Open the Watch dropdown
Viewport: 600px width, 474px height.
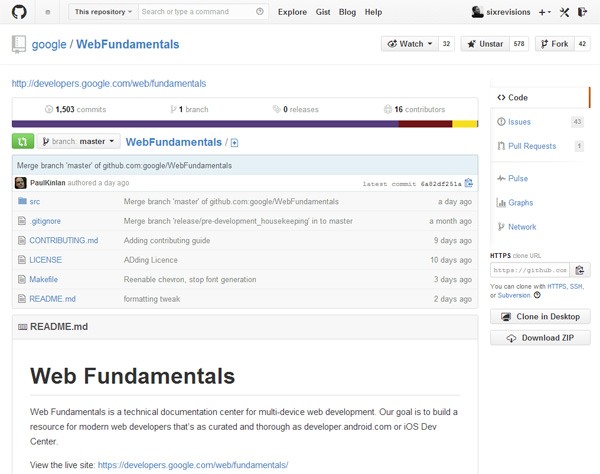point(408,44)
